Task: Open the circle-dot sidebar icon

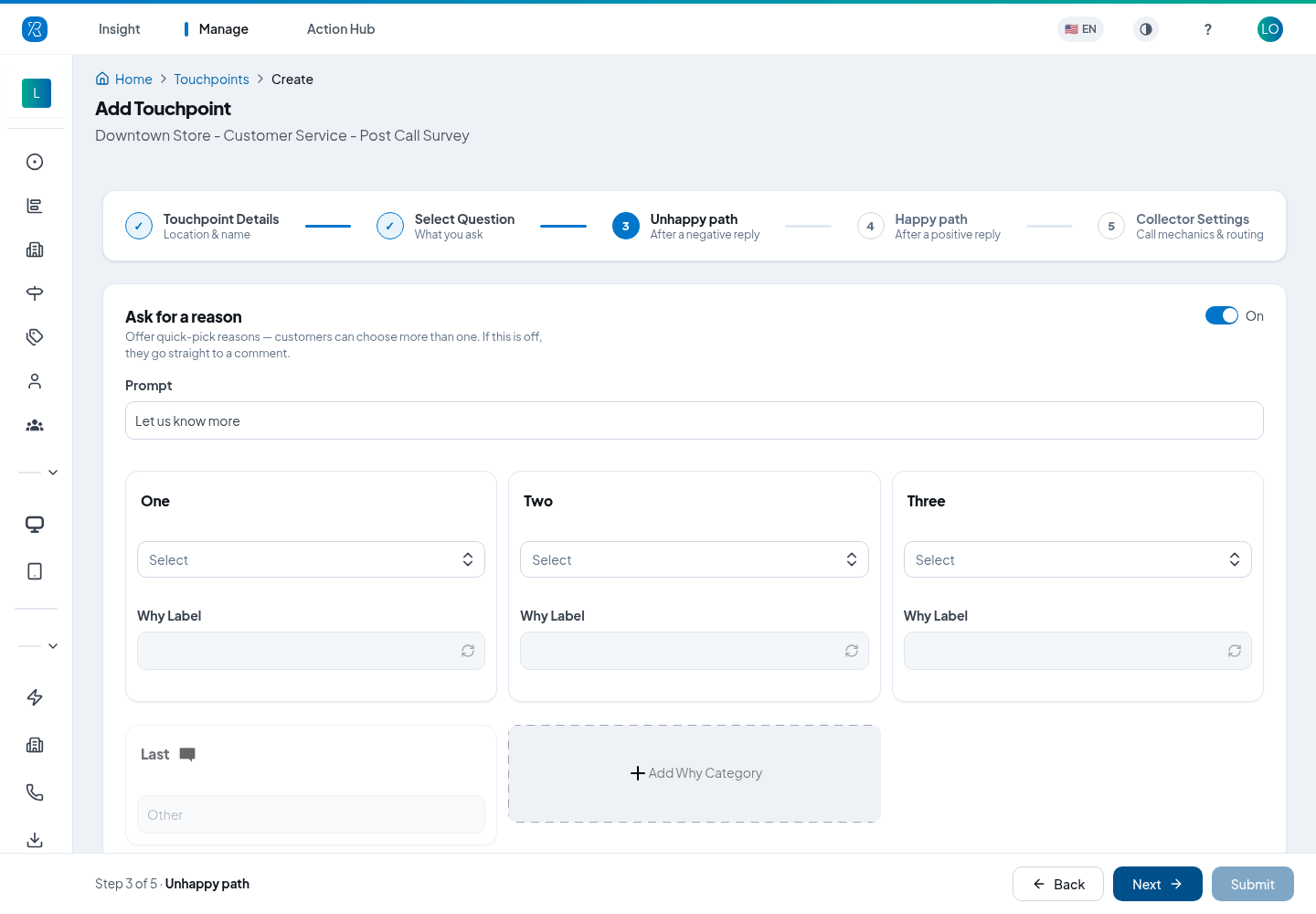Action: coord(35,162)
